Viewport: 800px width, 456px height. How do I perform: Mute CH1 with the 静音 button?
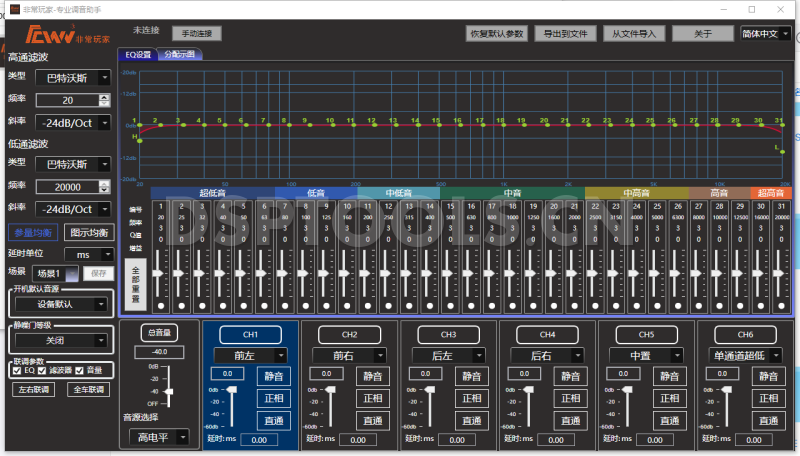point(275,376)
